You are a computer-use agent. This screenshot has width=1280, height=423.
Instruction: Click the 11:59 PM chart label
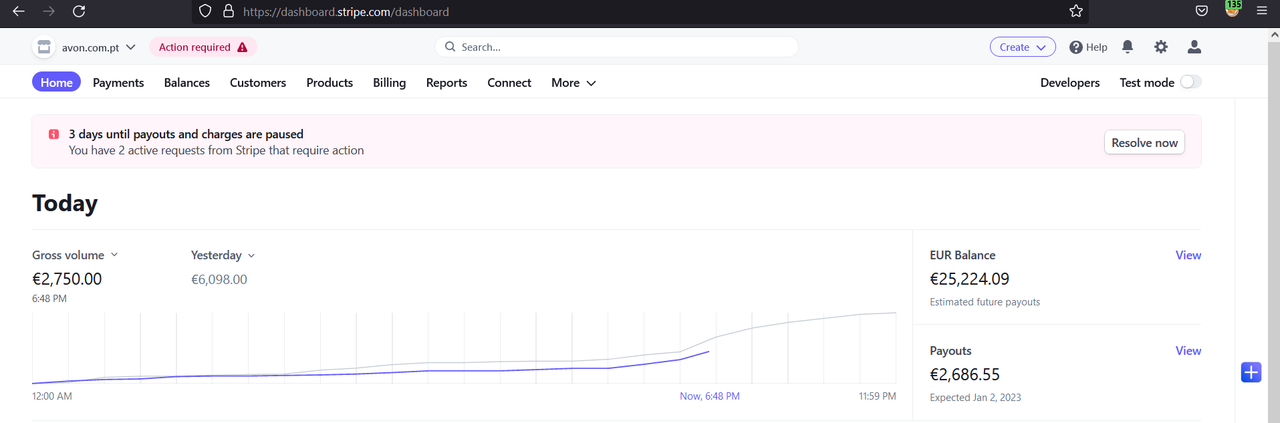877,397
